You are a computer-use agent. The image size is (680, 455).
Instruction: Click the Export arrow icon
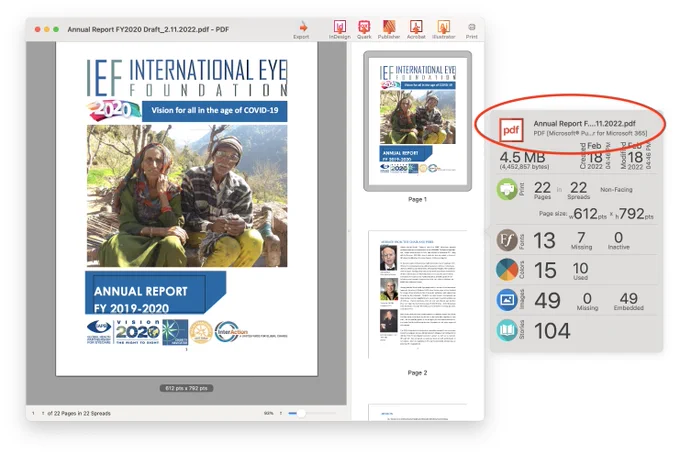tap(303, 27)
